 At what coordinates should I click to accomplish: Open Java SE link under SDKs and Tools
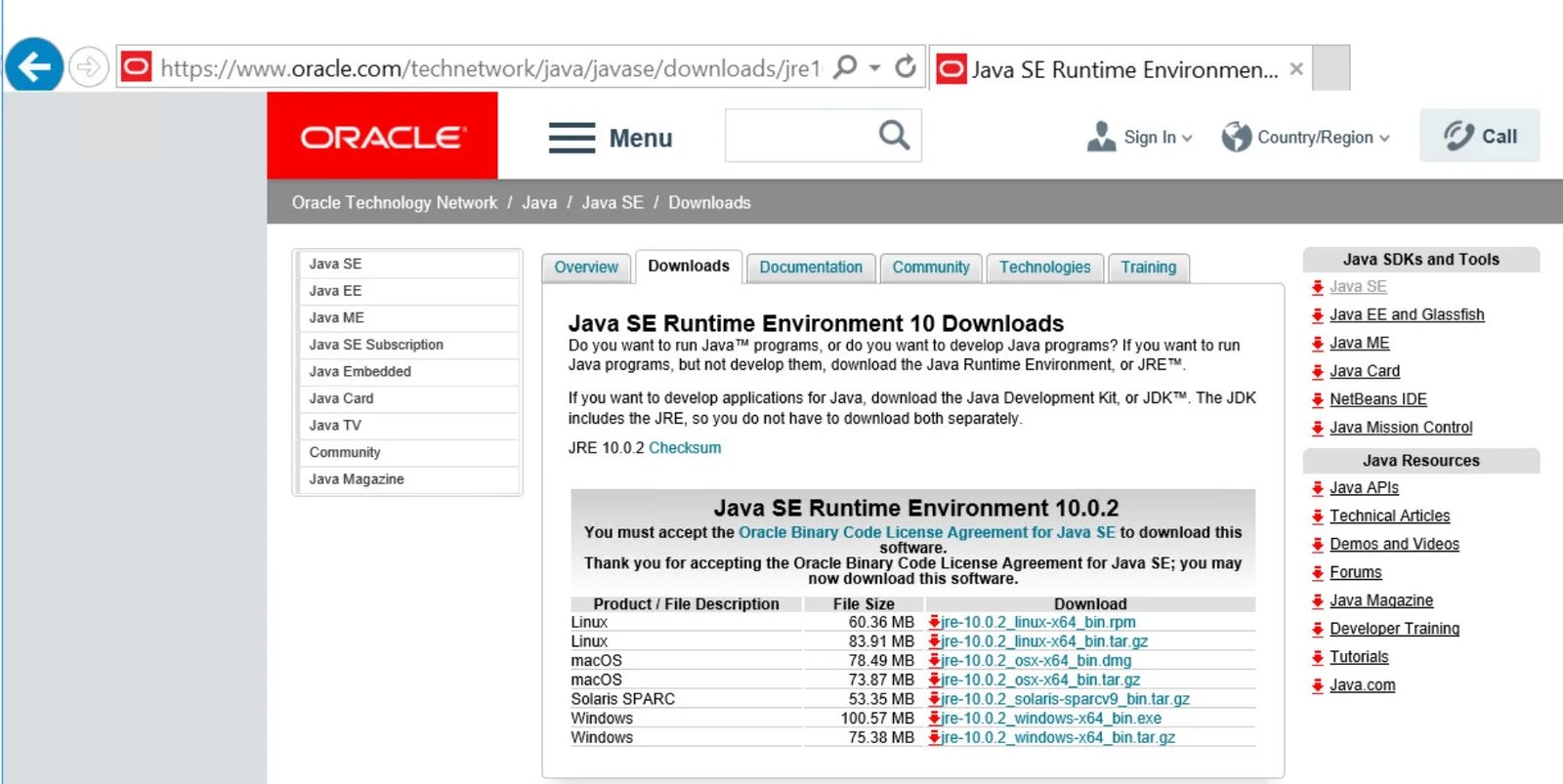[1358, 286]
